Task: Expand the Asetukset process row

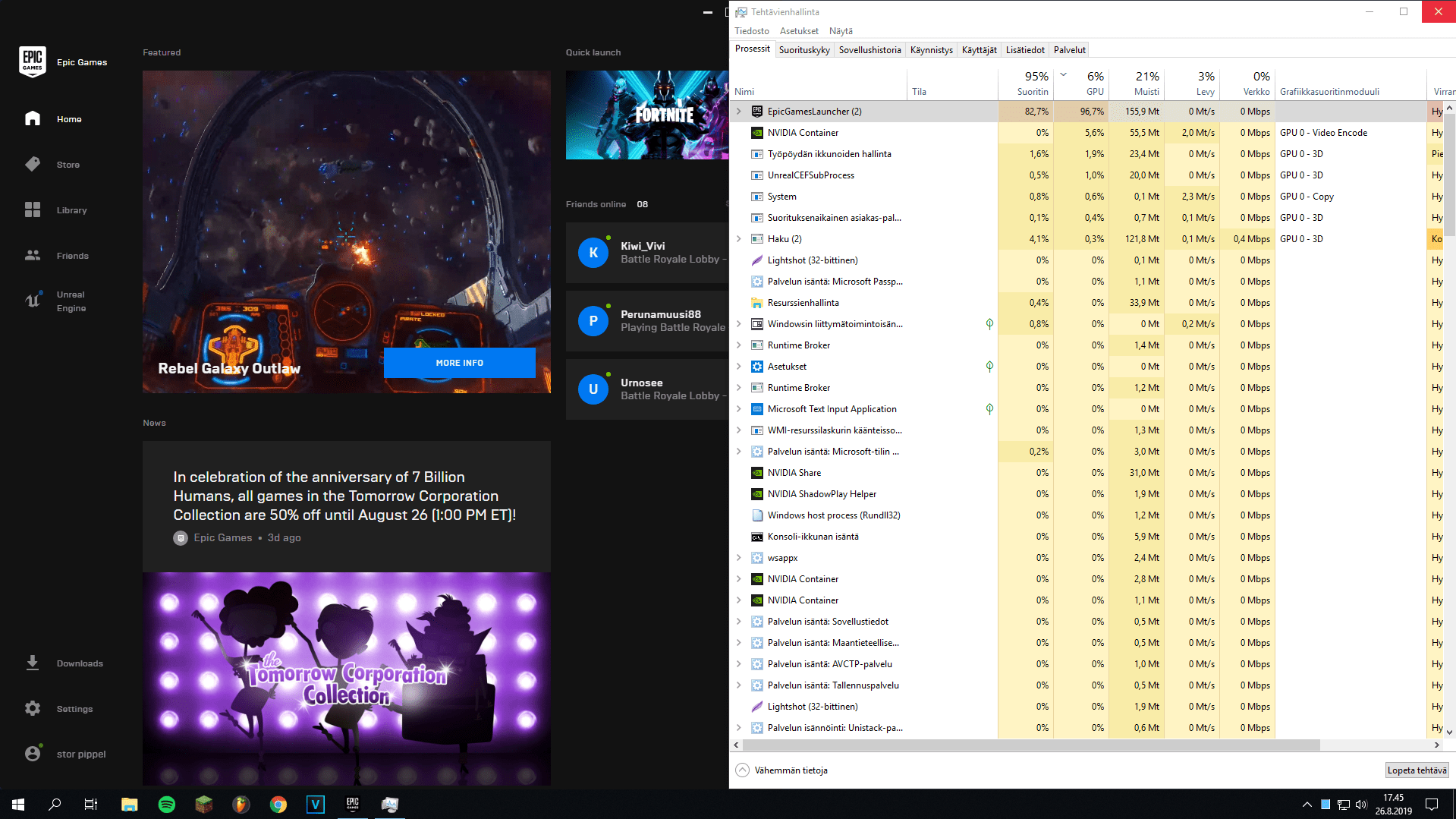Action: pyautogui.click(x=739, y=366)
